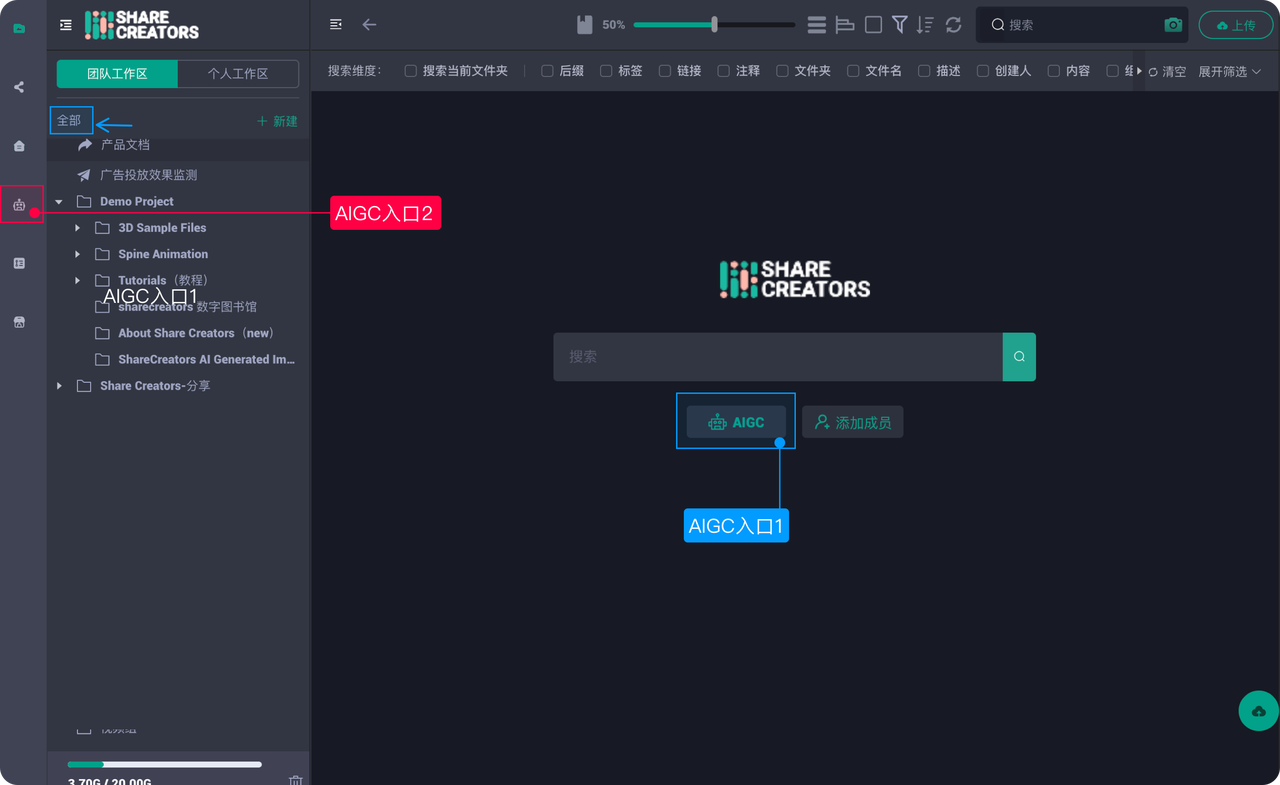Open the sort order icon

coord(926,24)
